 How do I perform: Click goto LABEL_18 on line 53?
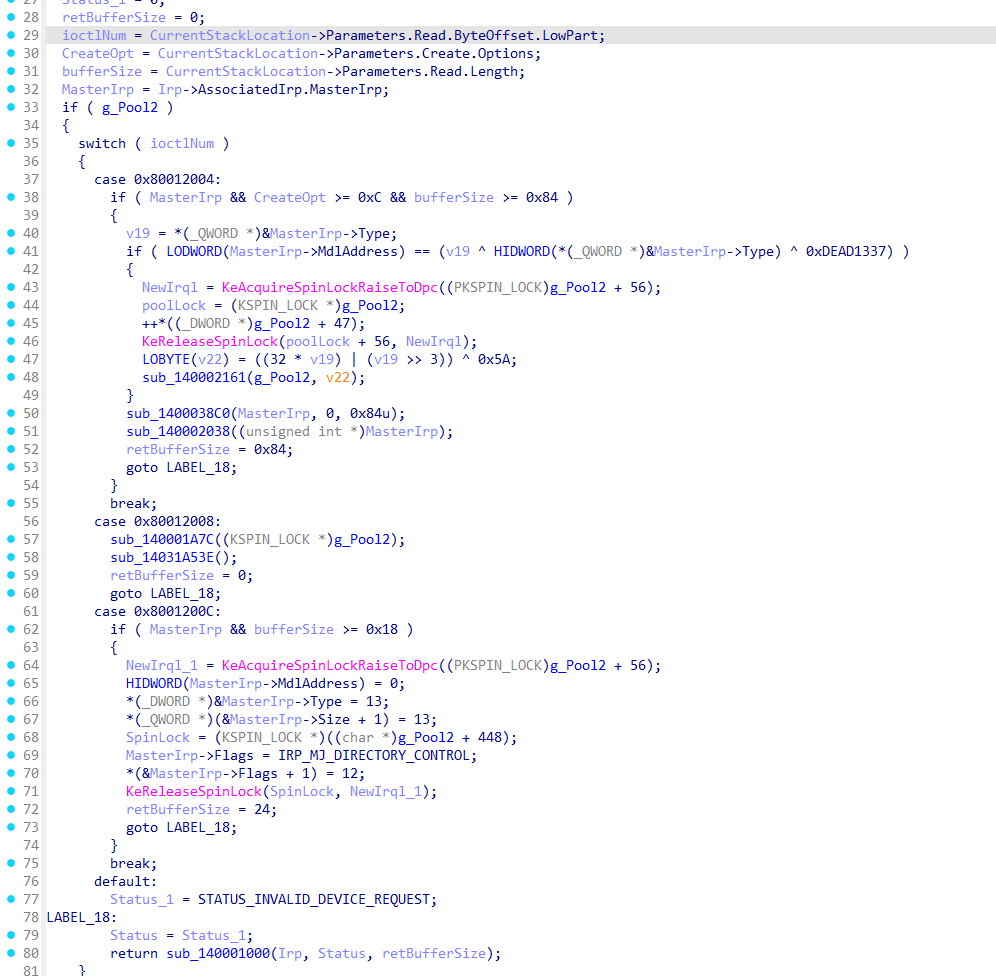point(181,468)
